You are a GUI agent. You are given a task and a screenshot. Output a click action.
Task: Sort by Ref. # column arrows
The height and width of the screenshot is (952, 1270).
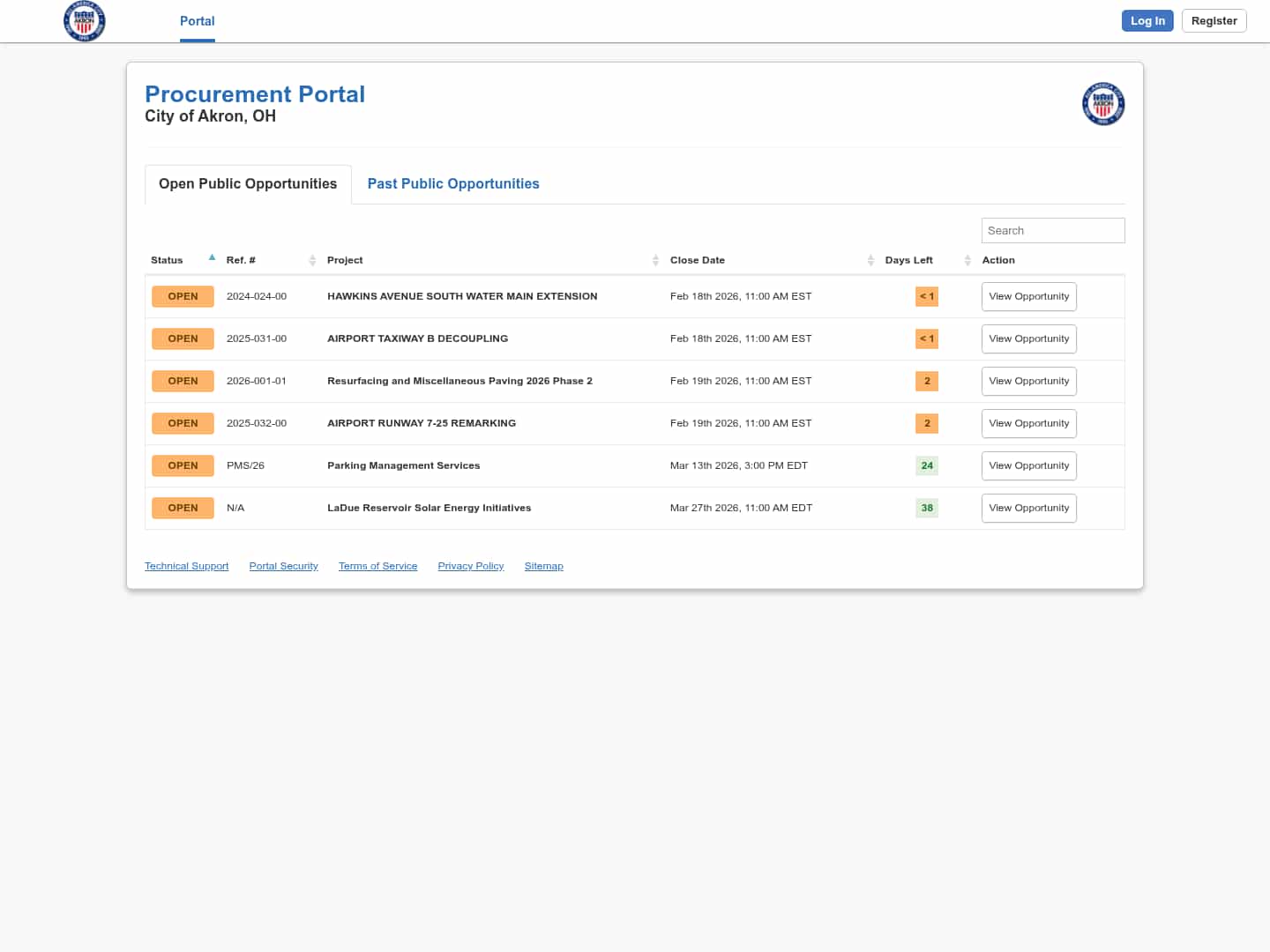pos(312,260)
